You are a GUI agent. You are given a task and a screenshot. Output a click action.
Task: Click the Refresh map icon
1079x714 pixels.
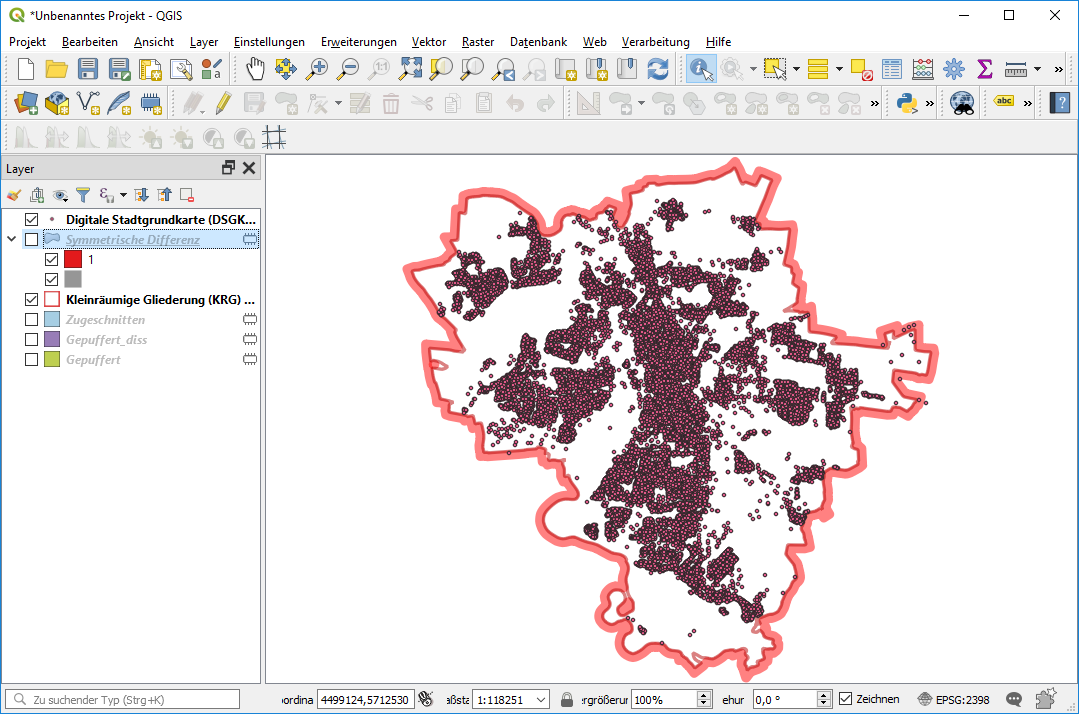[657, 69]
